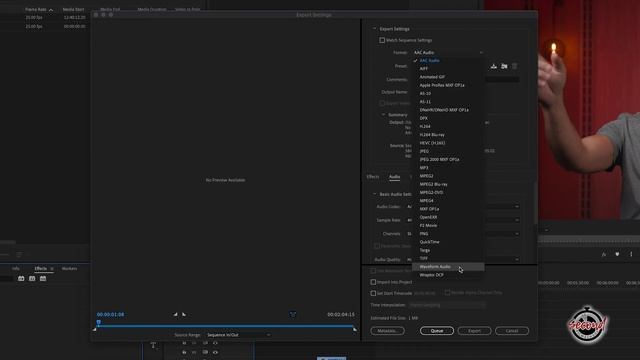Click the upper track's lock icon
Image resolution: width=640 pixels, height=360 pixels.
(x=184, y=343)
